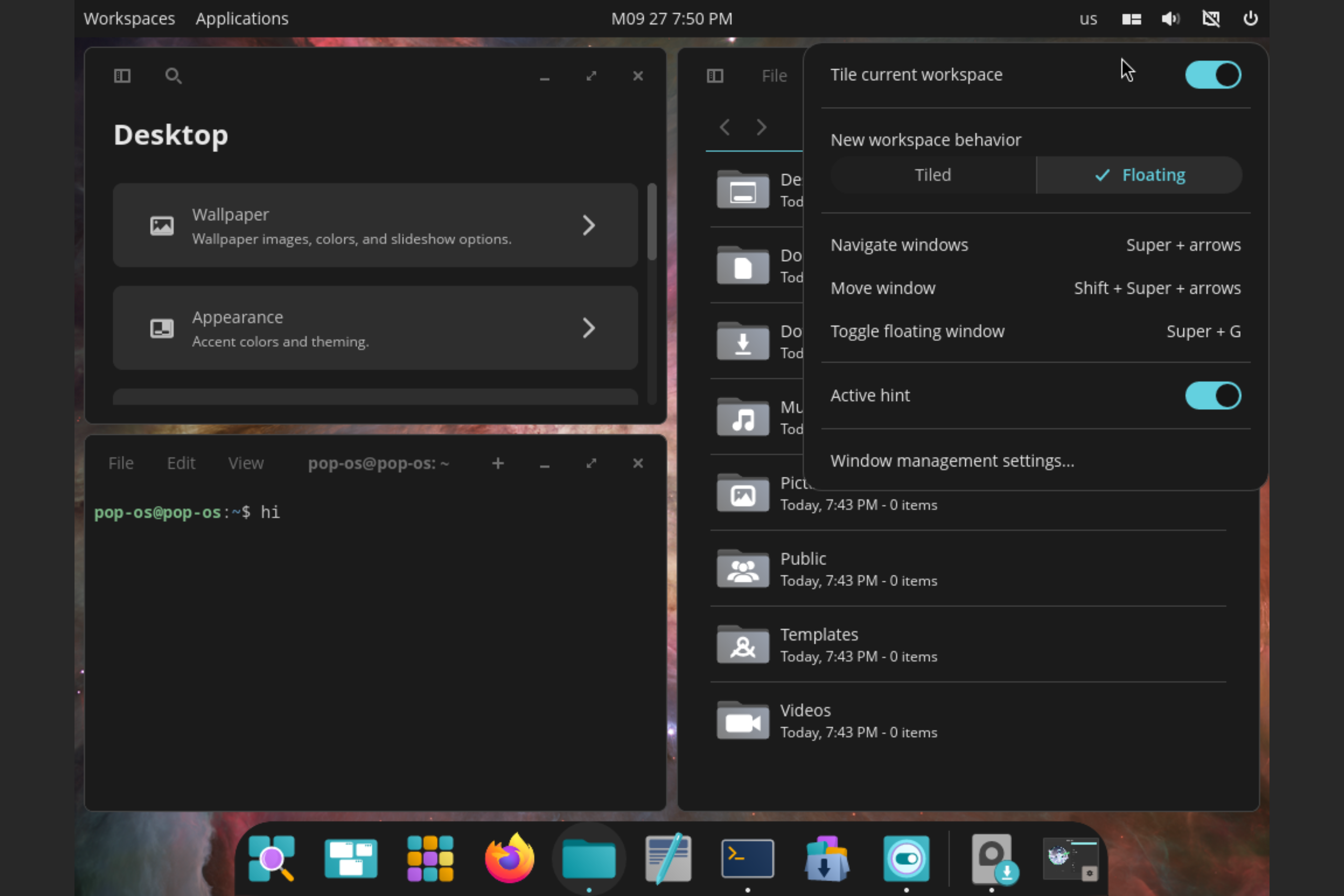Open terminal Edit menu
Image resolution: width=1344 pixels, height=896 pixels.
[180, 463]
